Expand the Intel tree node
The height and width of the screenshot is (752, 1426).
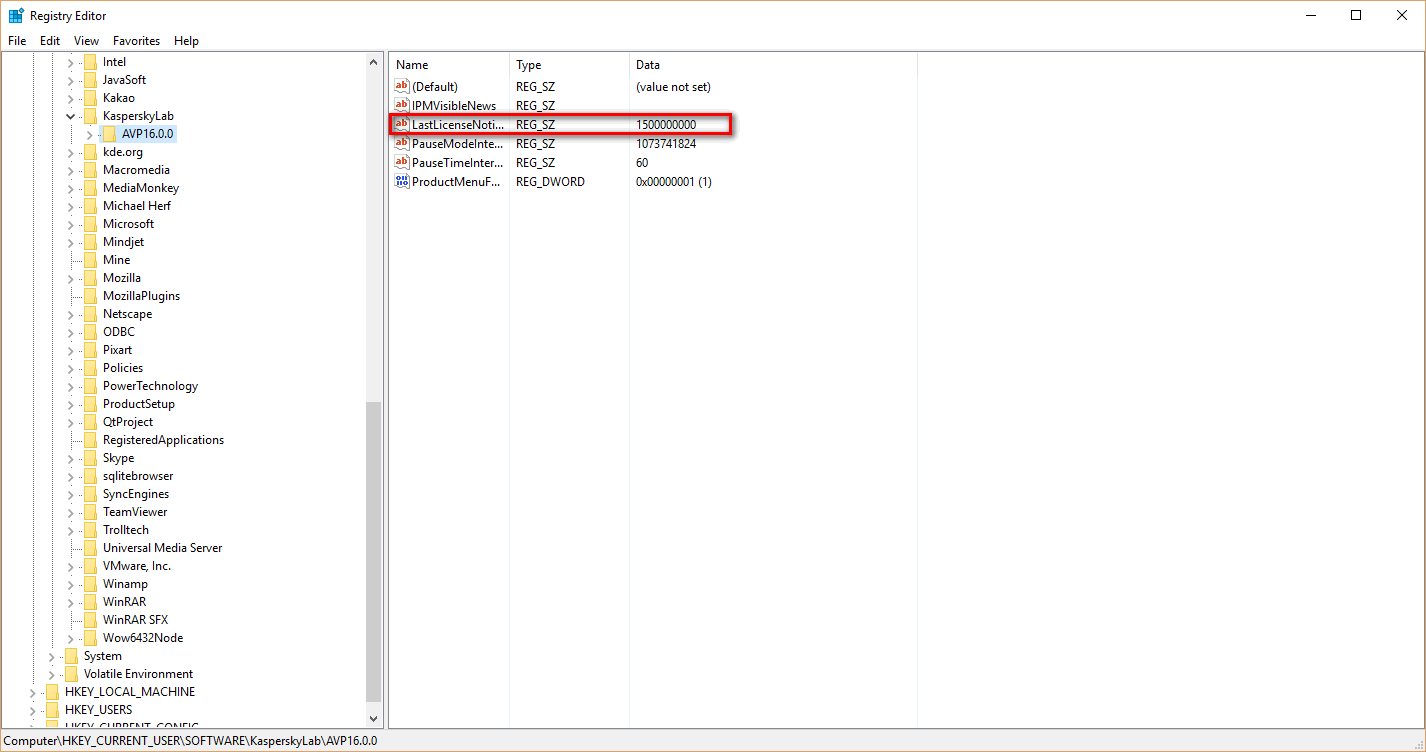71,62
